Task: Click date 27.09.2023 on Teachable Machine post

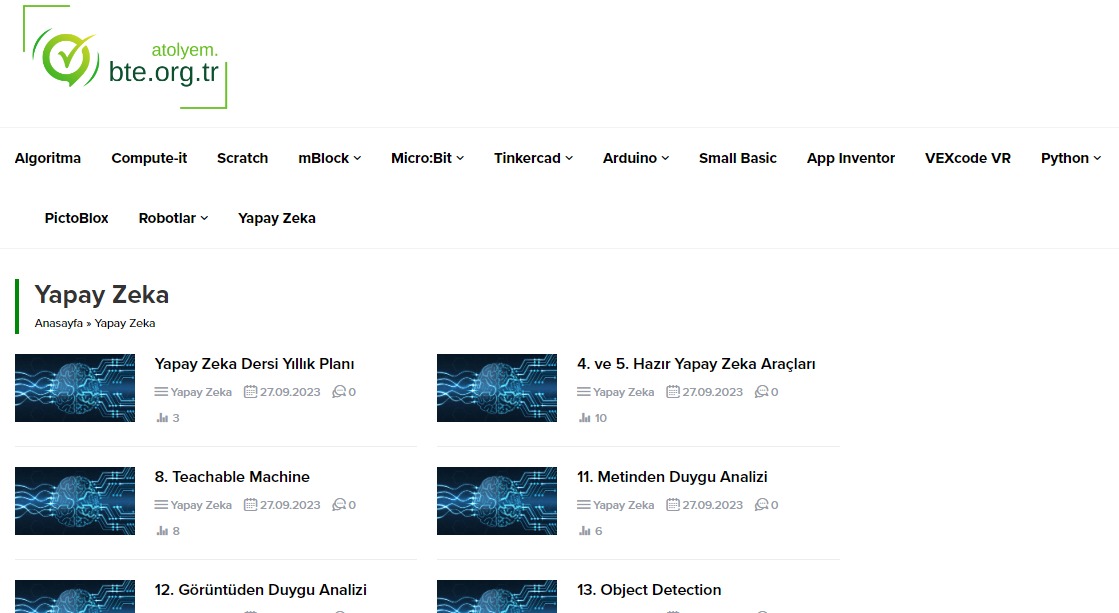Action: pos(290,505)
